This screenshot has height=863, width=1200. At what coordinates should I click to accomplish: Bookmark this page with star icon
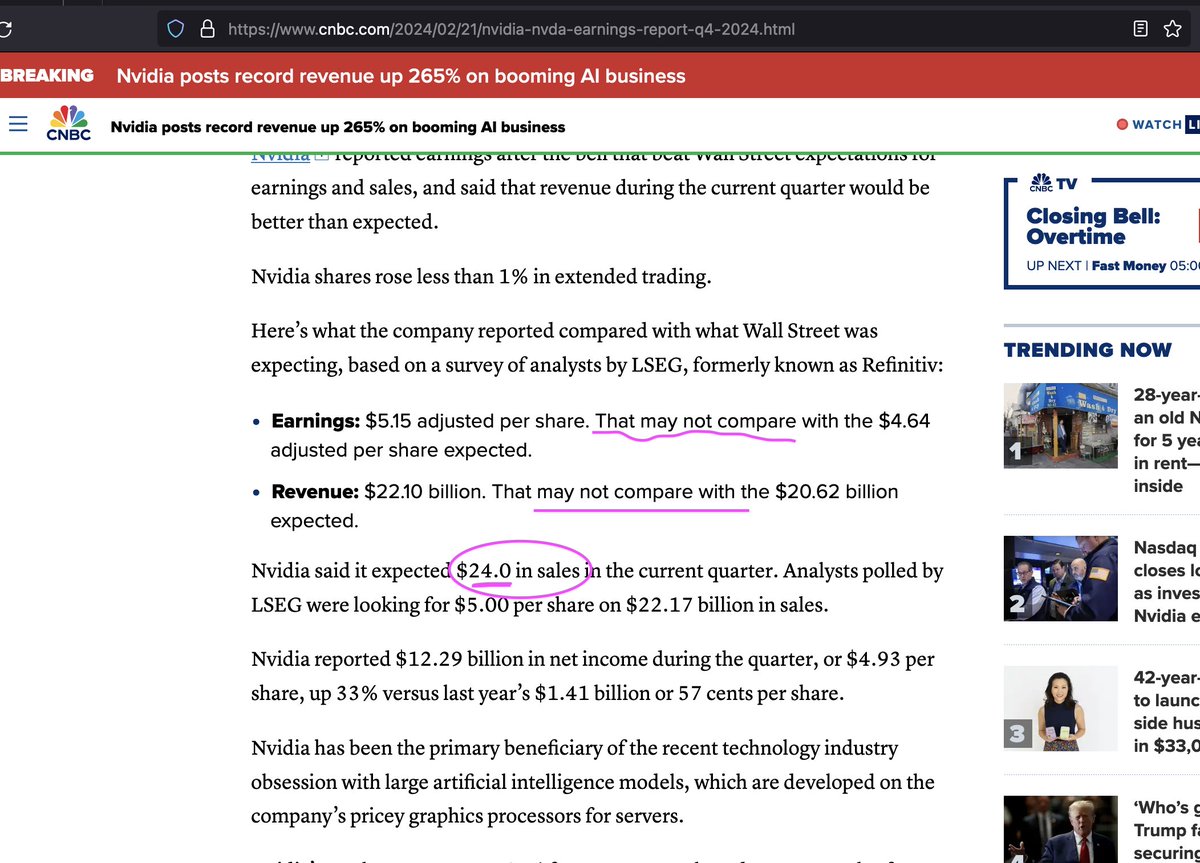(1173, 29)
